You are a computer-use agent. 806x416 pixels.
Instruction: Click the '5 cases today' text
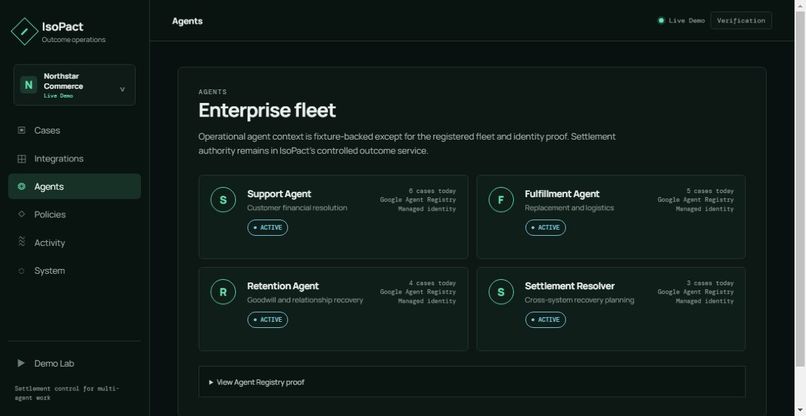point(710,191)
